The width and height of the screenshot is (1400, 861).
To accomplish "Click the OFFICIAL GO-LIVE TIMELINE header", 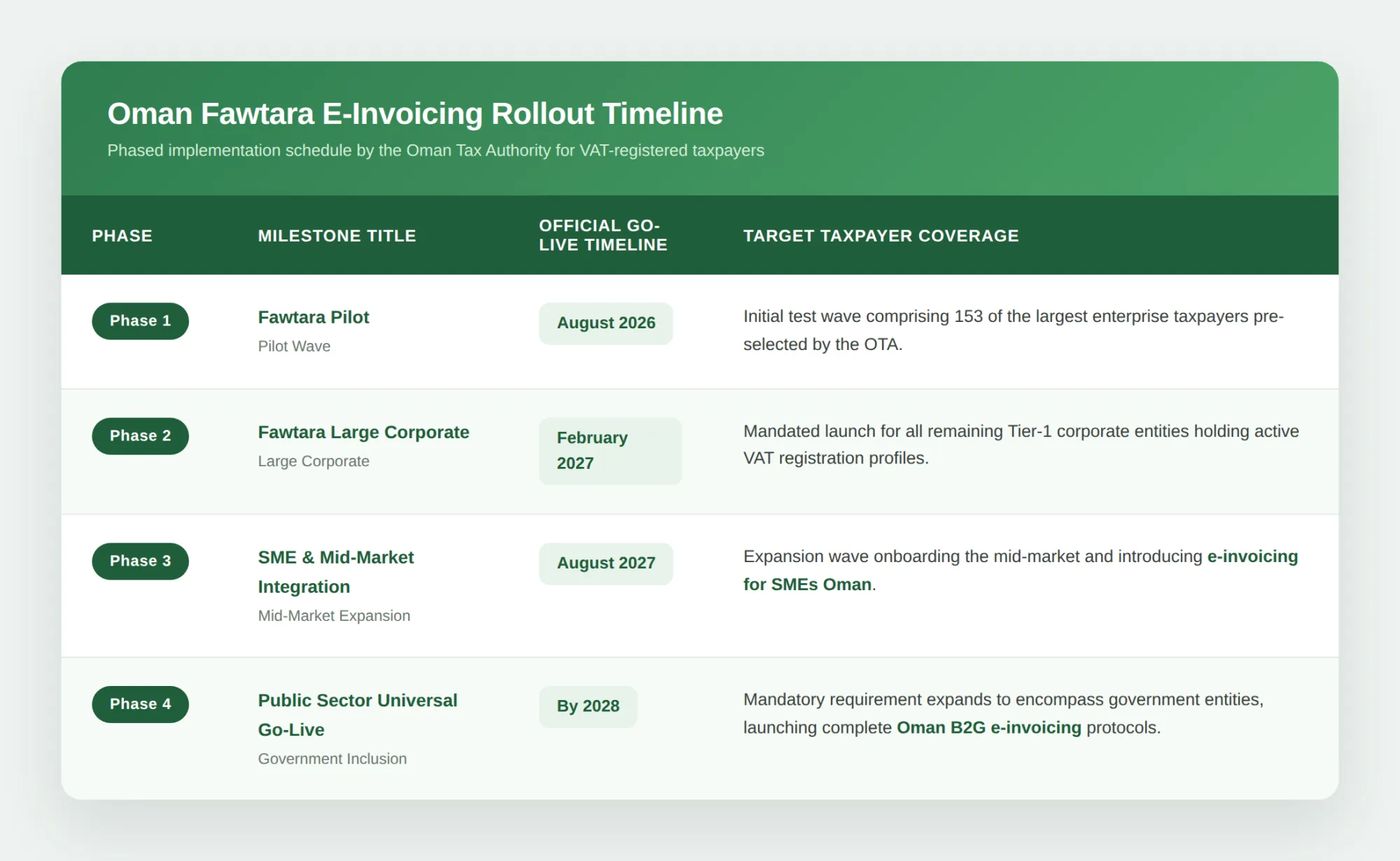I will [603, 235].
